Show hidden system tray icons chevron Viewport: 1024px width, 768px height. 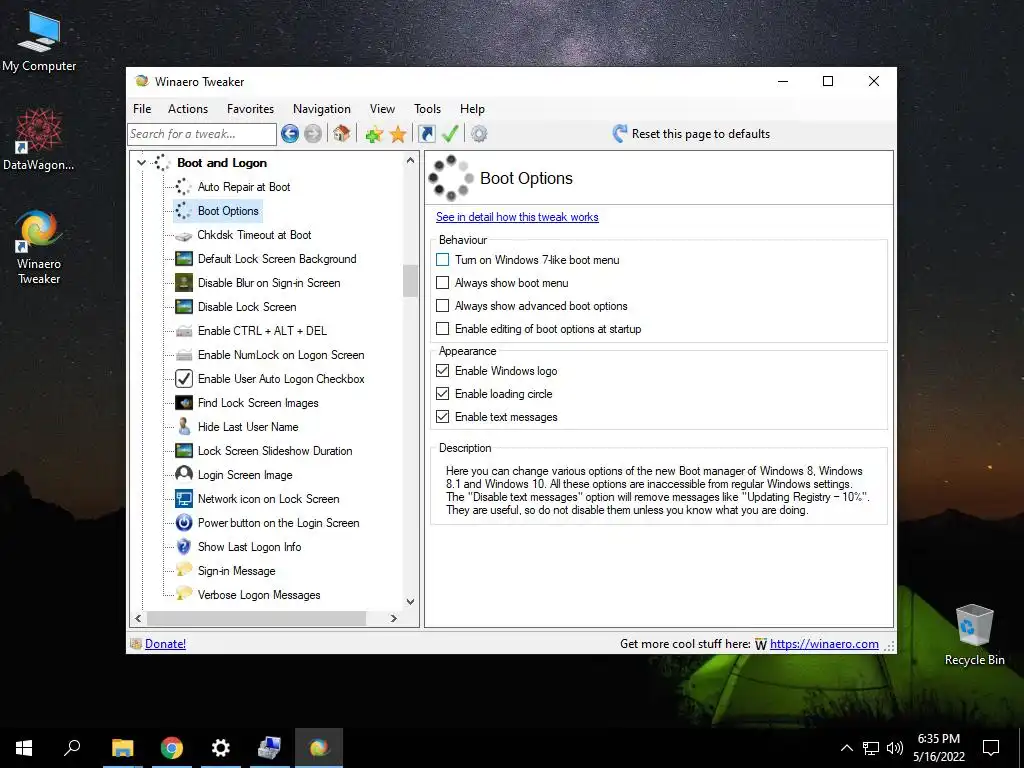pyautogui.click(x=846, y=748)
